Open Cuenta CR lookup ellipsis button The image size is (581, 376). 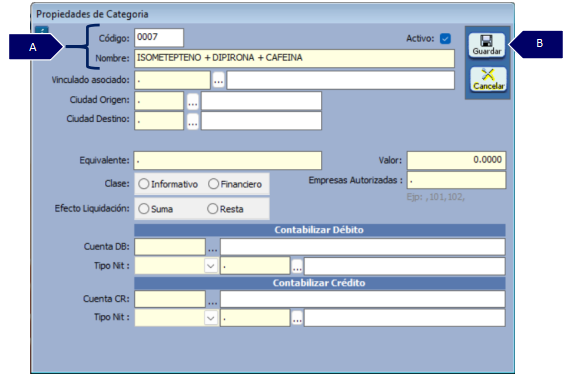[213, 299]
